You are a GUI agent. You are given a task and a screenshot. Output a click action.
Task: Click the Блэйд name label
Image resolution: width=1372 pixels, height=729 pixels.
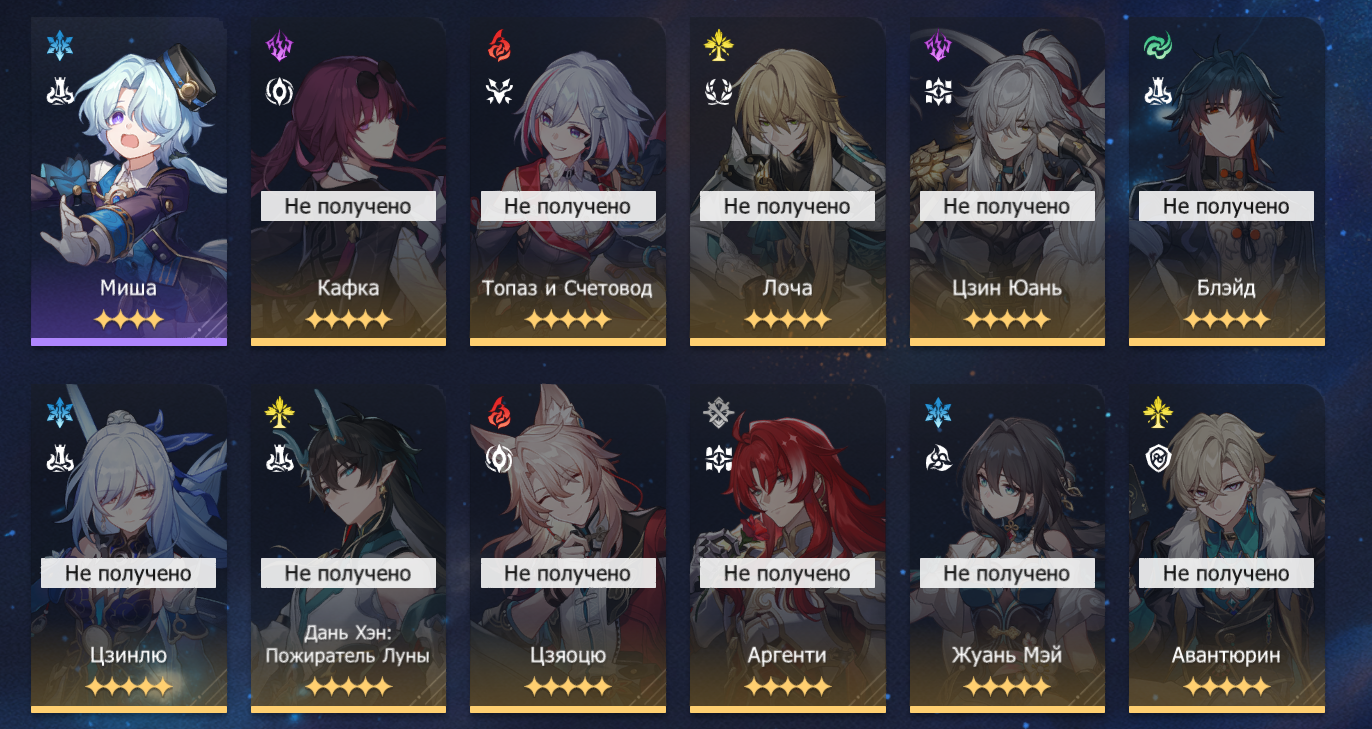click(x=1226, y=288)
